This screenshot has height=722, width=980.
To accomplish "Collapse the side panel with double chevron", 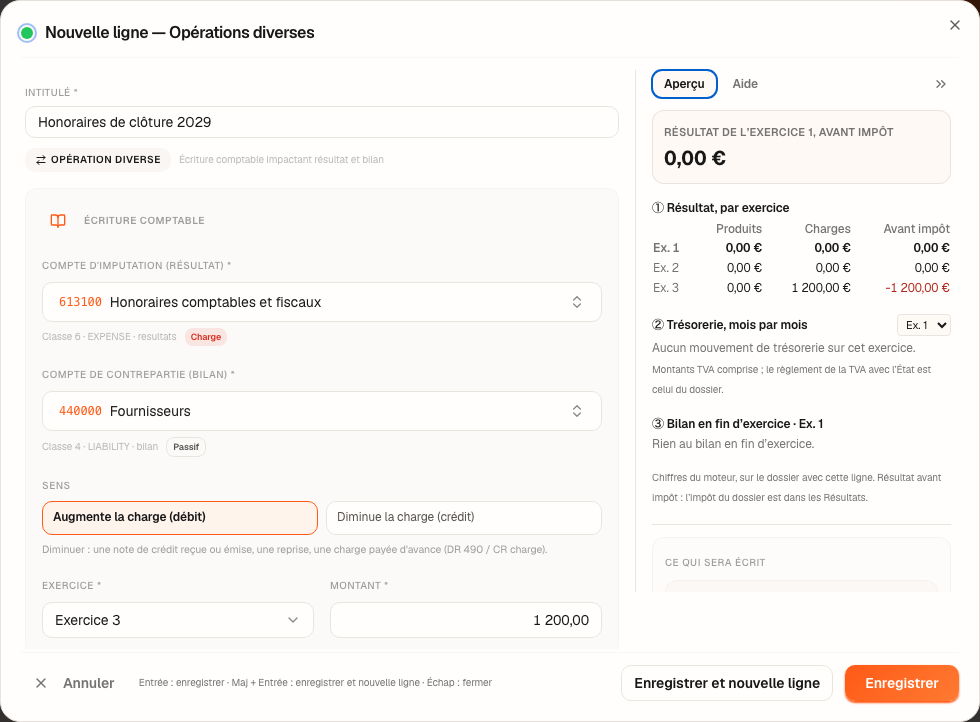I will click(x=940, y=84).
